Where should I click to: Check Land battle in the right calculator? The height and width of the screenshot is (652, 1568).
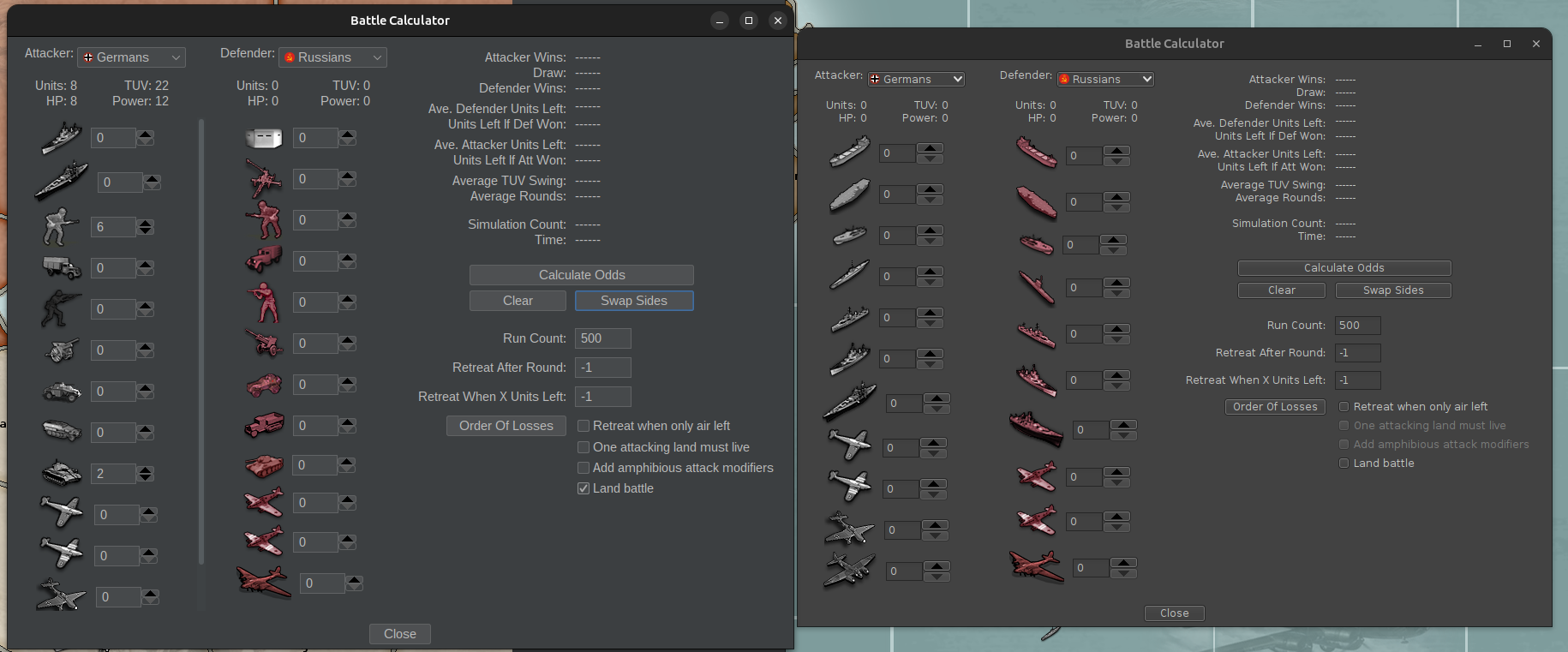(x=1344, y=464)
